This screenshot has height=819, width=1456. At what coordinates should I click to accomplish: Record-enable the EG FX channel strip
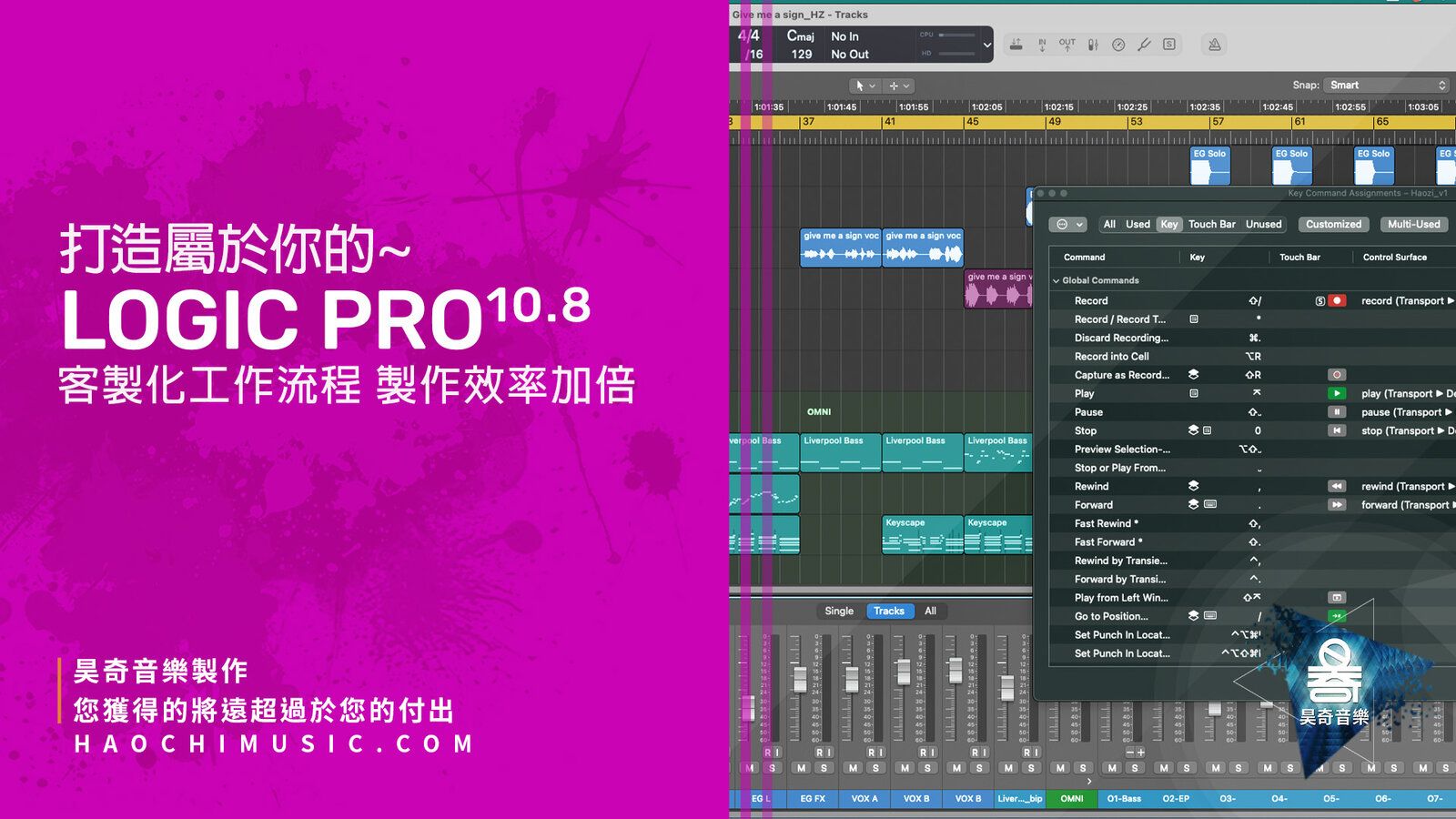819,753
